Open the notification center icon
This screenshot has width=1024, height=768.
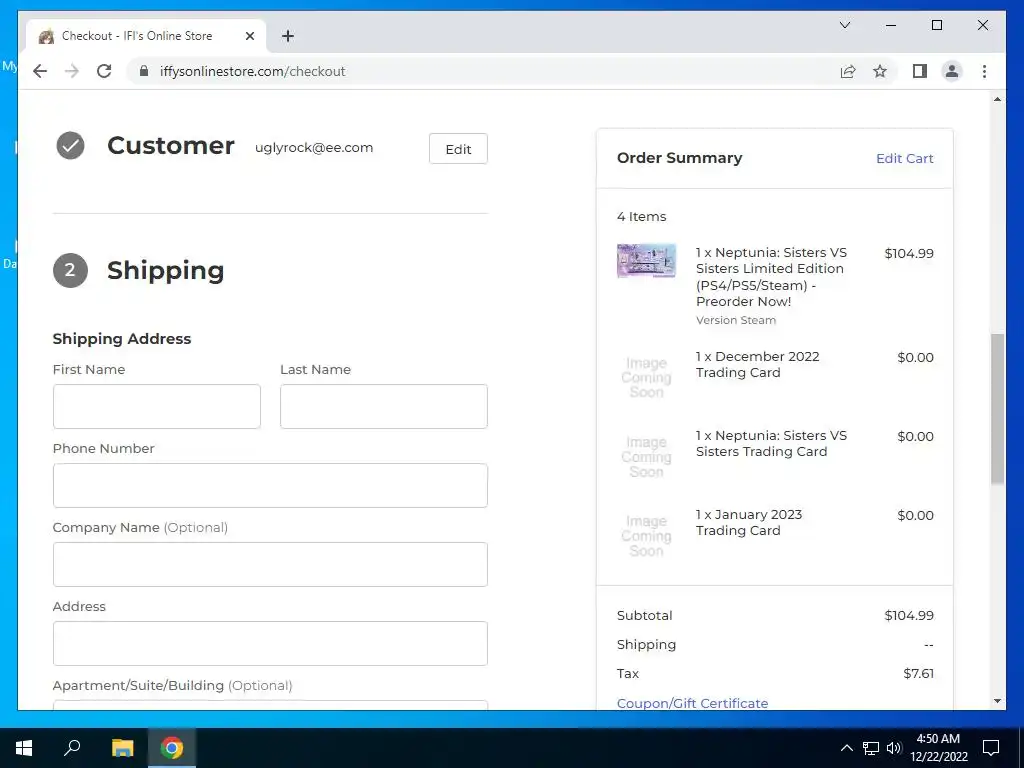(x=991, y=748)
